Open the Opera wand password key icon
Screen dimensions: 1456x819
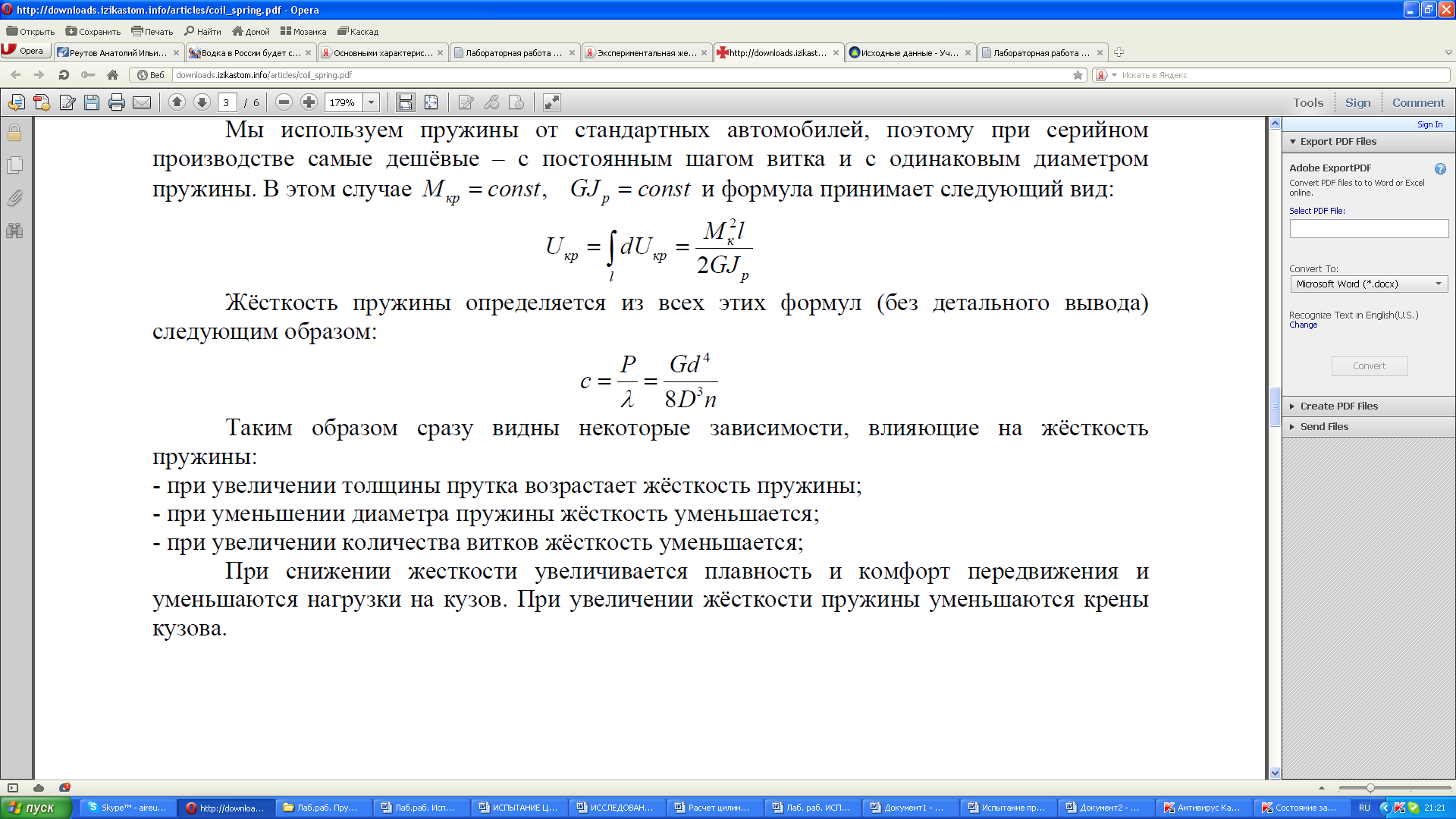(x=88, y=75)
